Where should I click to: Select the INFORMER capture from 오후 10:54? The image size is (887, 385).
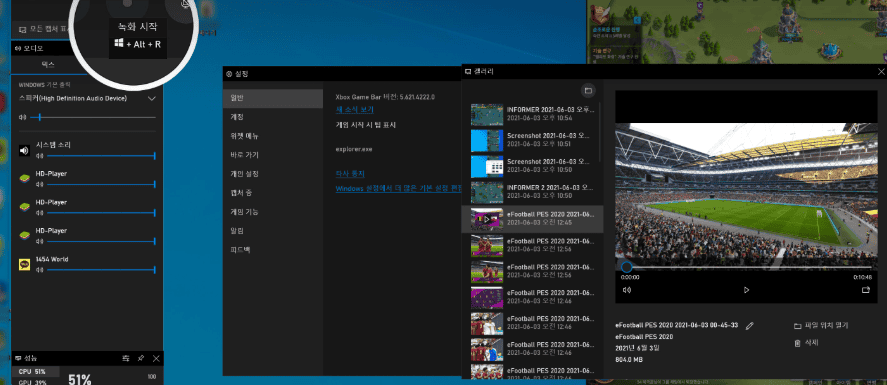(532, 114)
